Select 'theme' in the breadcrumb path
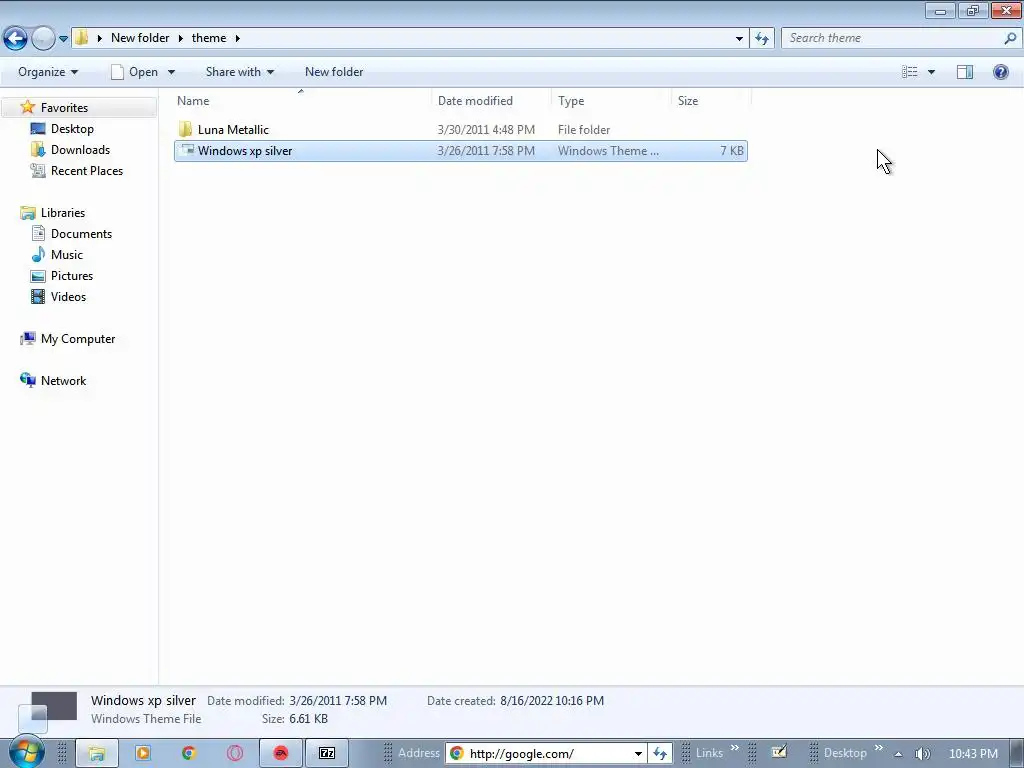Screen dimensions: 1024x768 click(x=209, y=38)
